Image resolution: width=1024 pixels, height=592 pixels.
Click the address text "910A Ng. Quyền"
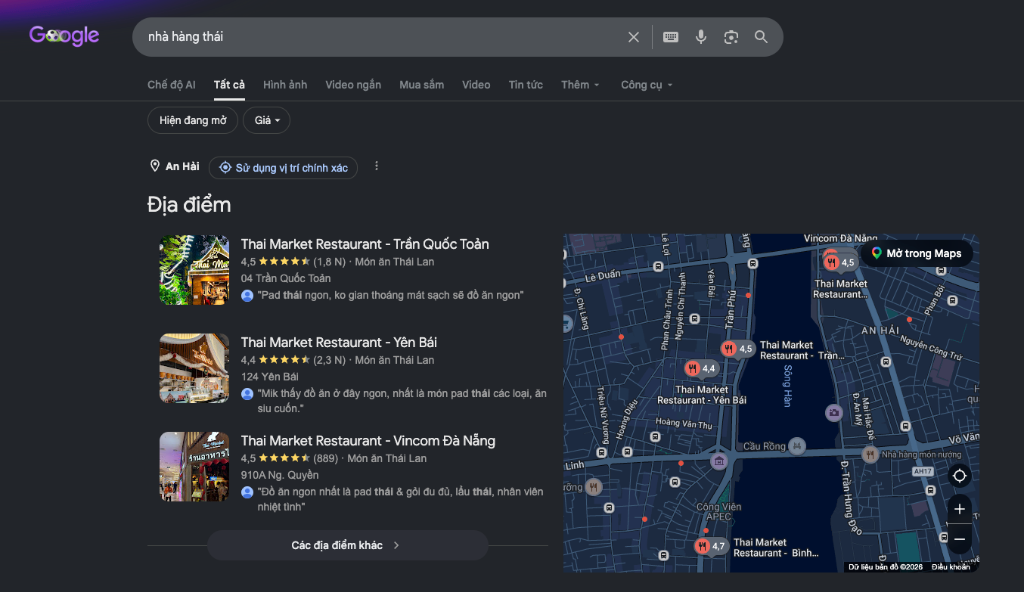tap(280, 475)
